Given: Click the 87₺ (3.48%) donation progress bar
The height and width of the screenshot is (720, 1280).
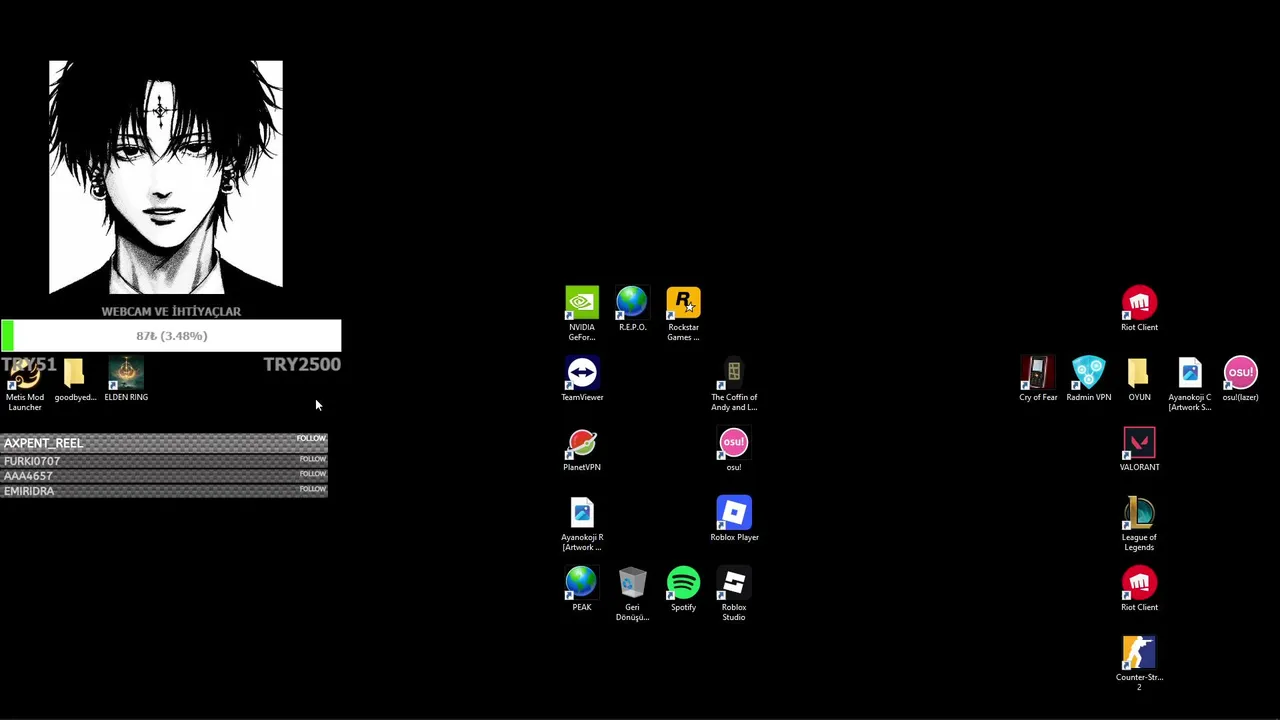Looking at the screenshot, I should 171,336.
